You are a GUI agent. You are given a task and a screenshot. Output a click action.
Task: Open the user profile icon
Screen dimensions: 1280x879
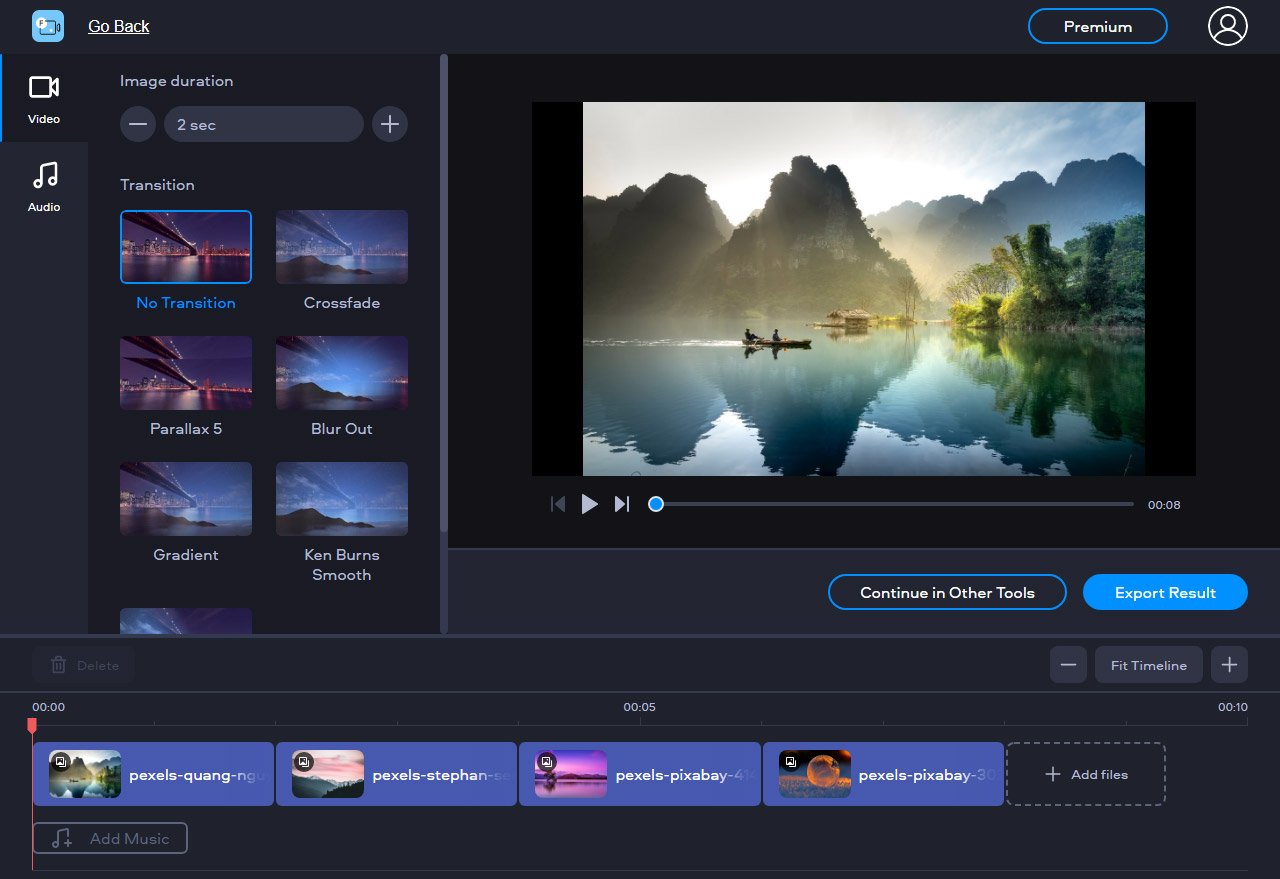coord(1227,26)
